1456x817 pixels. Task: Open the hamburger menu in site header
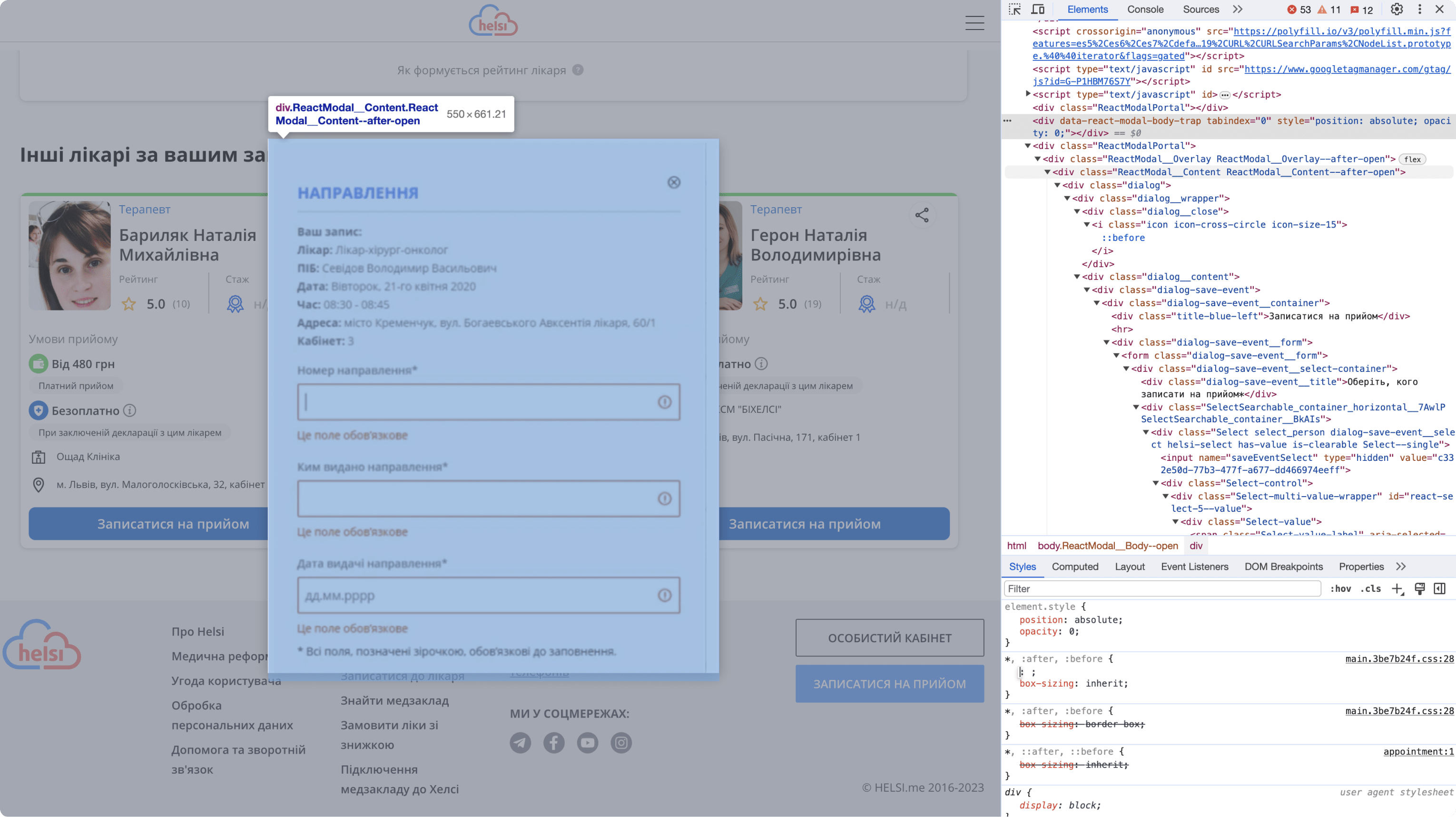(x=974, y=23)
